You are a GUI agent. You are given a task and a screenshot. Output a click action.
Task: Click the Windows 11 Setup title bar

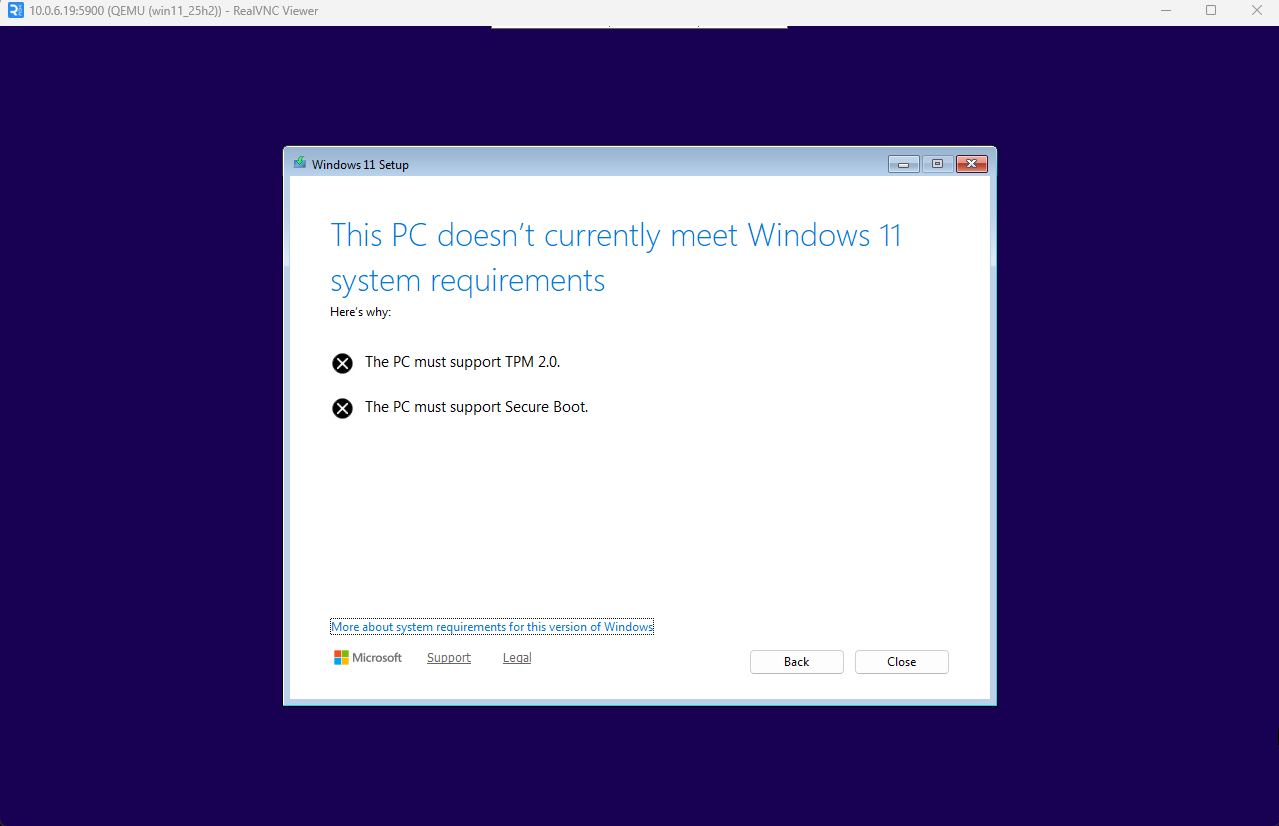tap(600, 163)
